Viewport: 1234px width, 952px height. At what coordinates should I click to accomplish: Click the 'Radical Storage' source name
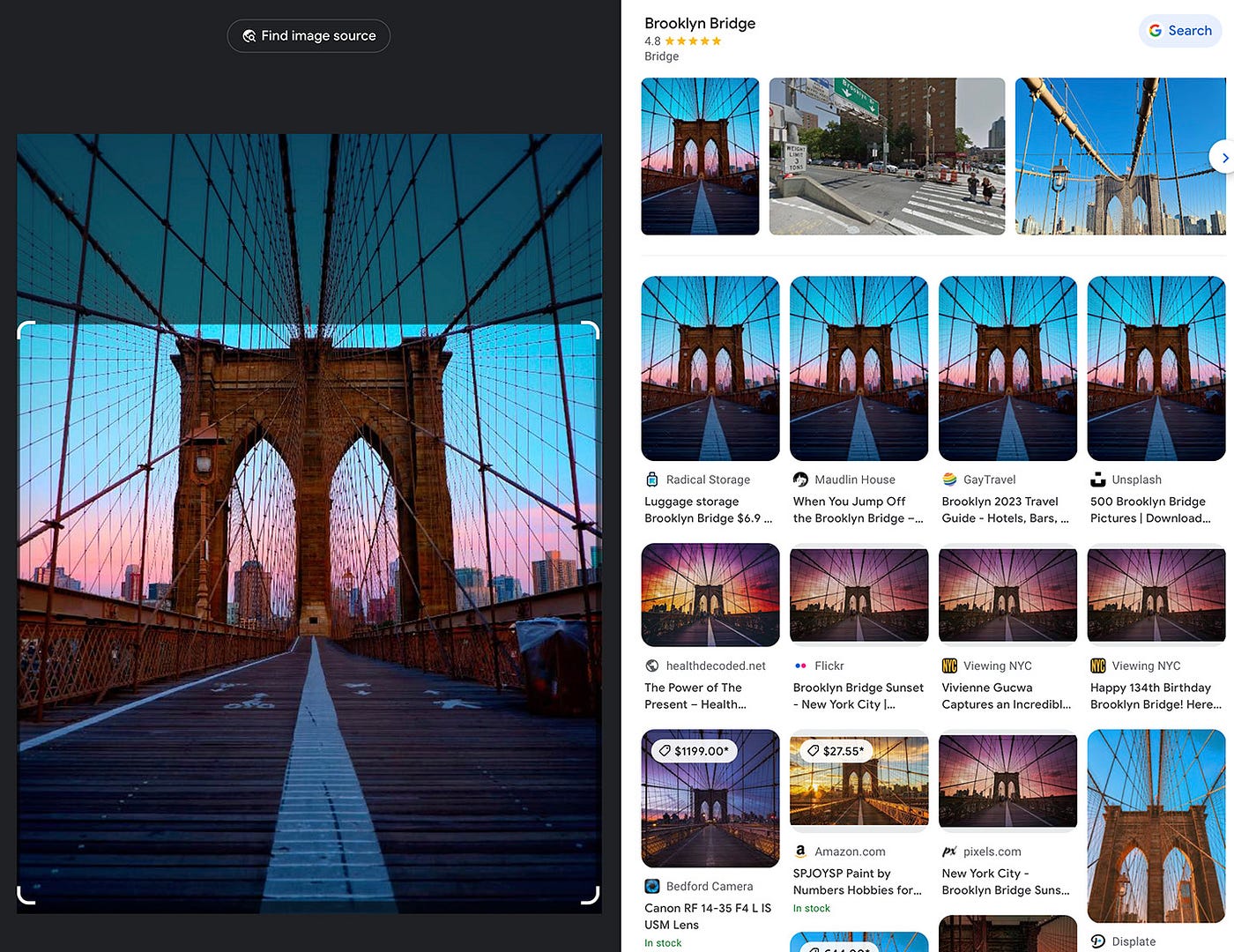coord(708,480)
